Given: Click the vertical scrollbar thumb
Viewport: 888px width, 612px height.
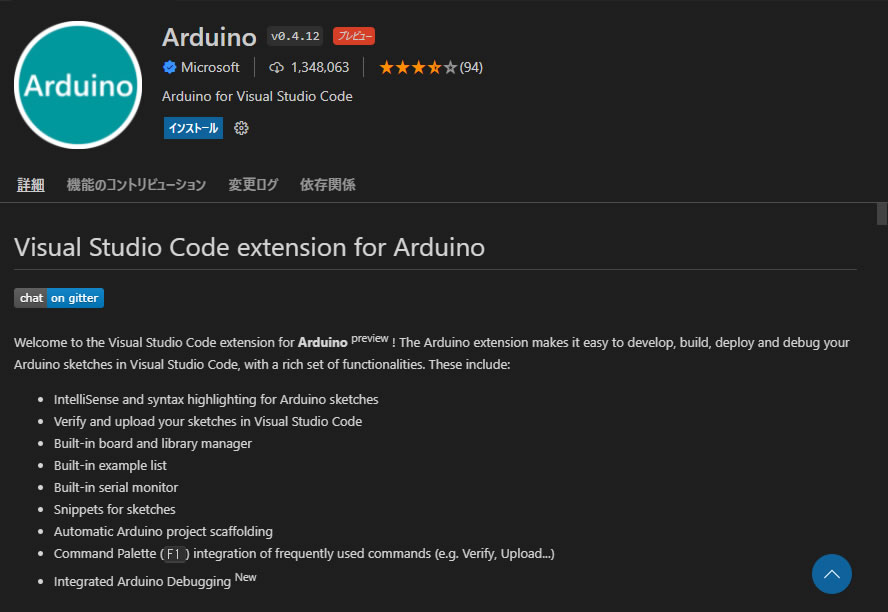Looking at the screenshot, I should 881,214.
